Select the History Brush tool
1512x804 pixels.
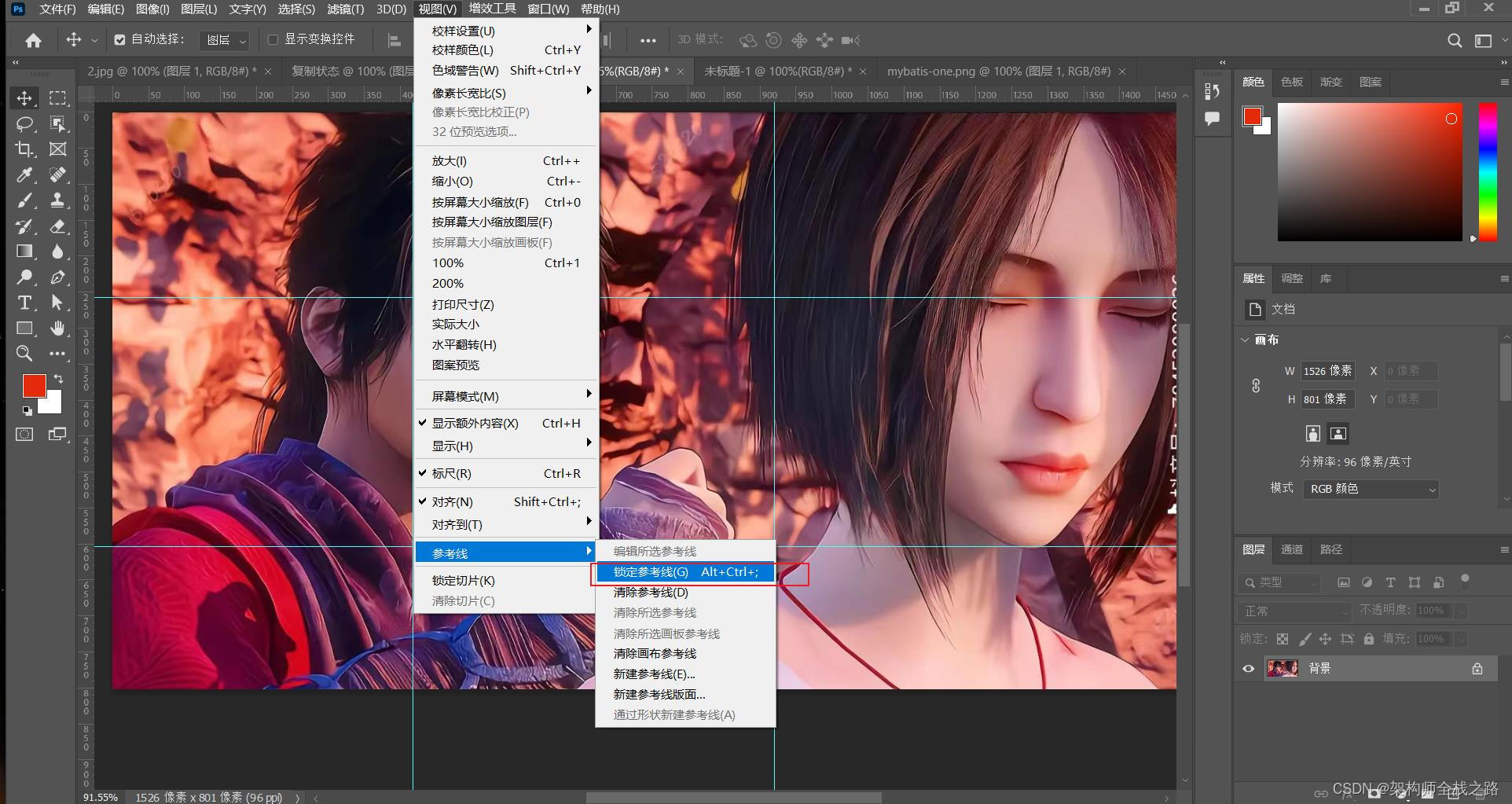(x=24, y=226)
